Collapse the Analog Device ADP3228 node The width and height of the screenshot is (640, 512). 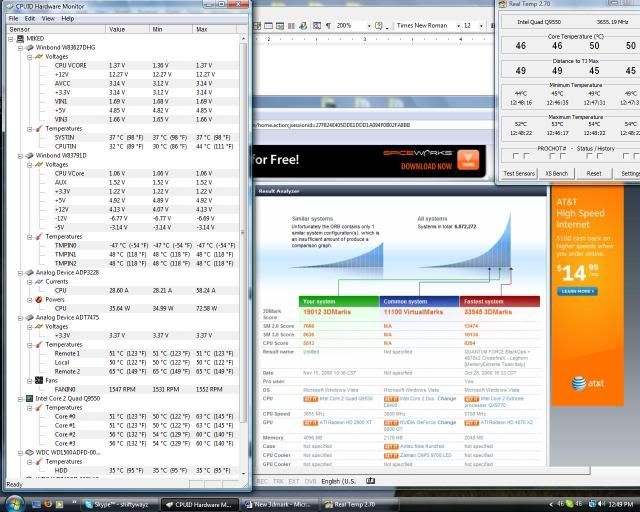coord(20,273)
